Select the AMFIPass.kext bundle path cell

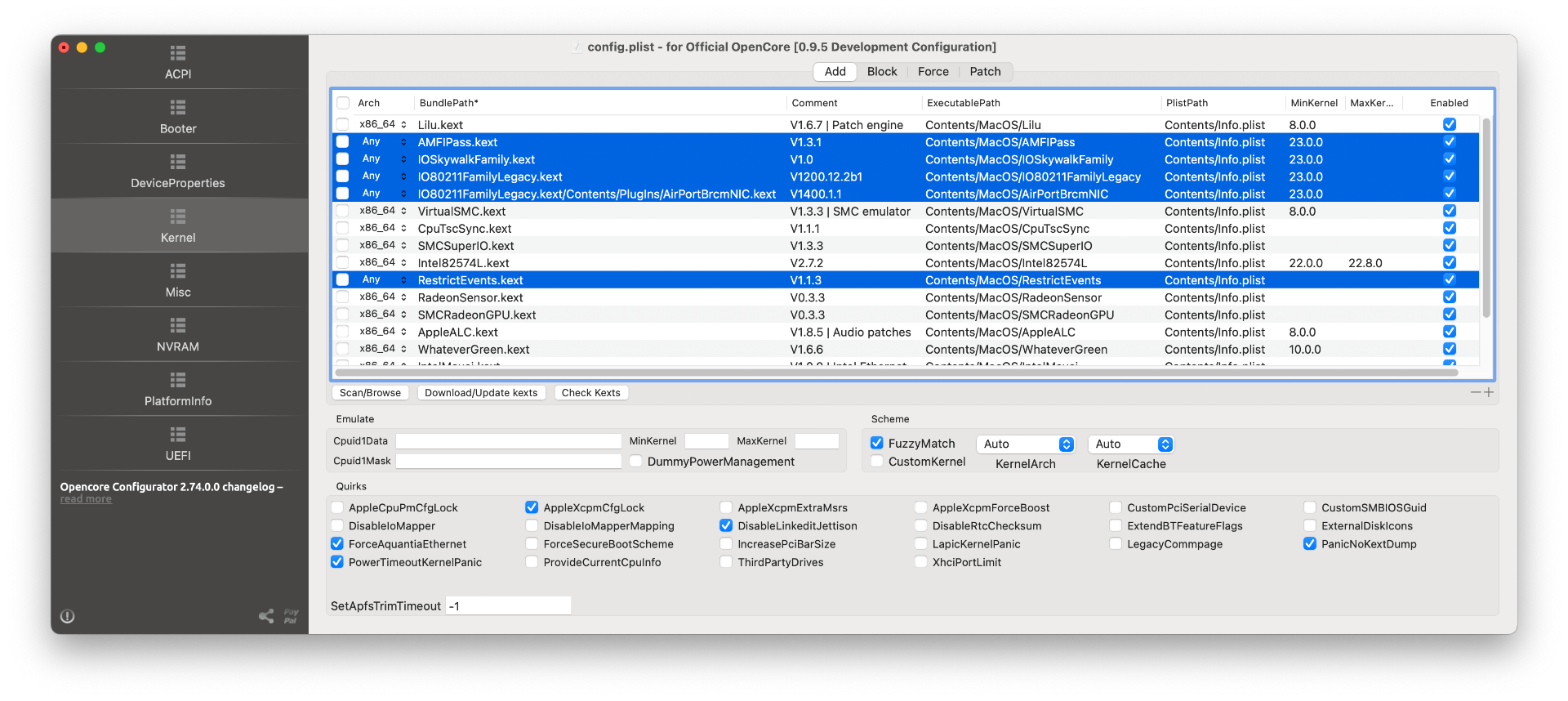[x=457, y=142]
